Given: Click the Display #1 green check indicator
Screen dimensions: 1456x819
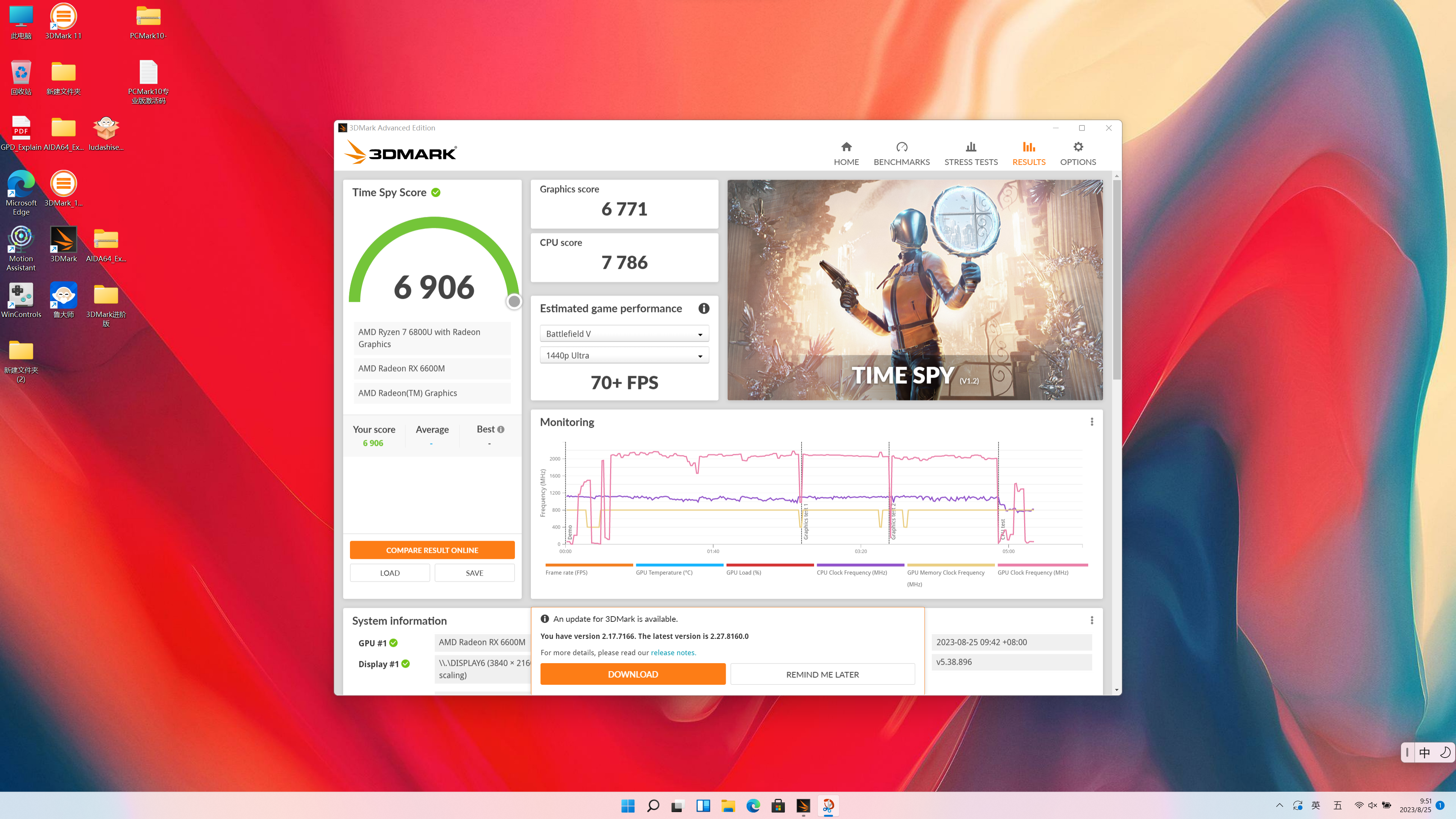Looking at the screenshot, I should (405, 664).
